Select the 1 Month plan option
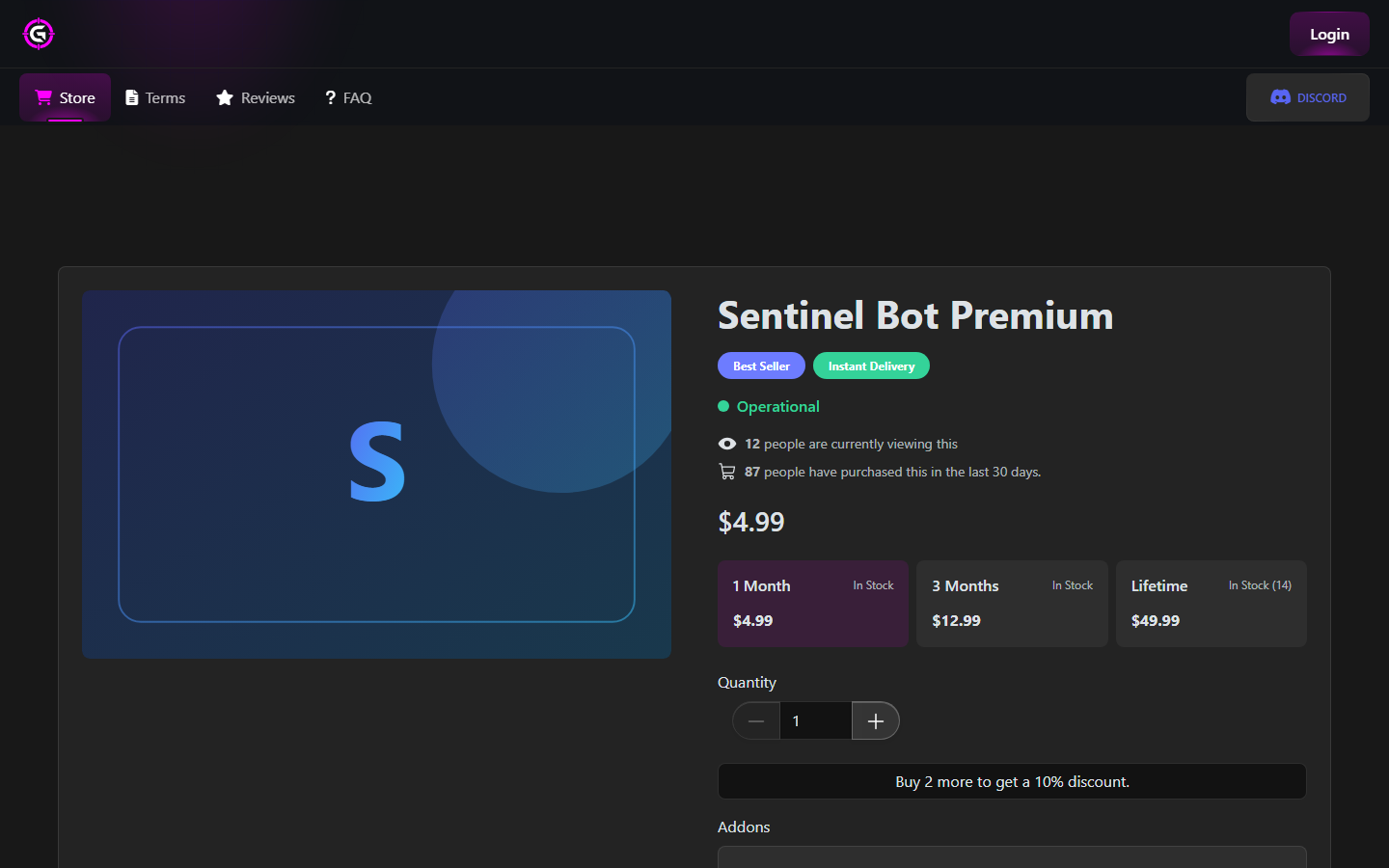This screenshot has width=1389, height=868. click(x=813, y=604)
